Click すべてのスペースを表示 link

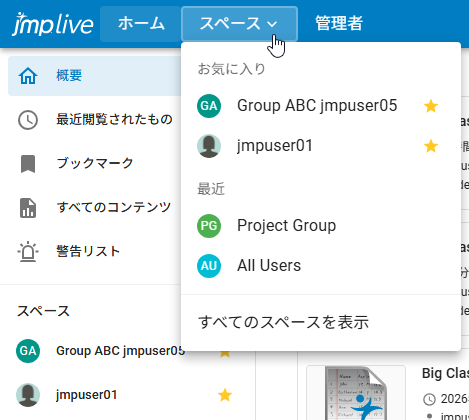pyautogui.click(x=283, y=322)
